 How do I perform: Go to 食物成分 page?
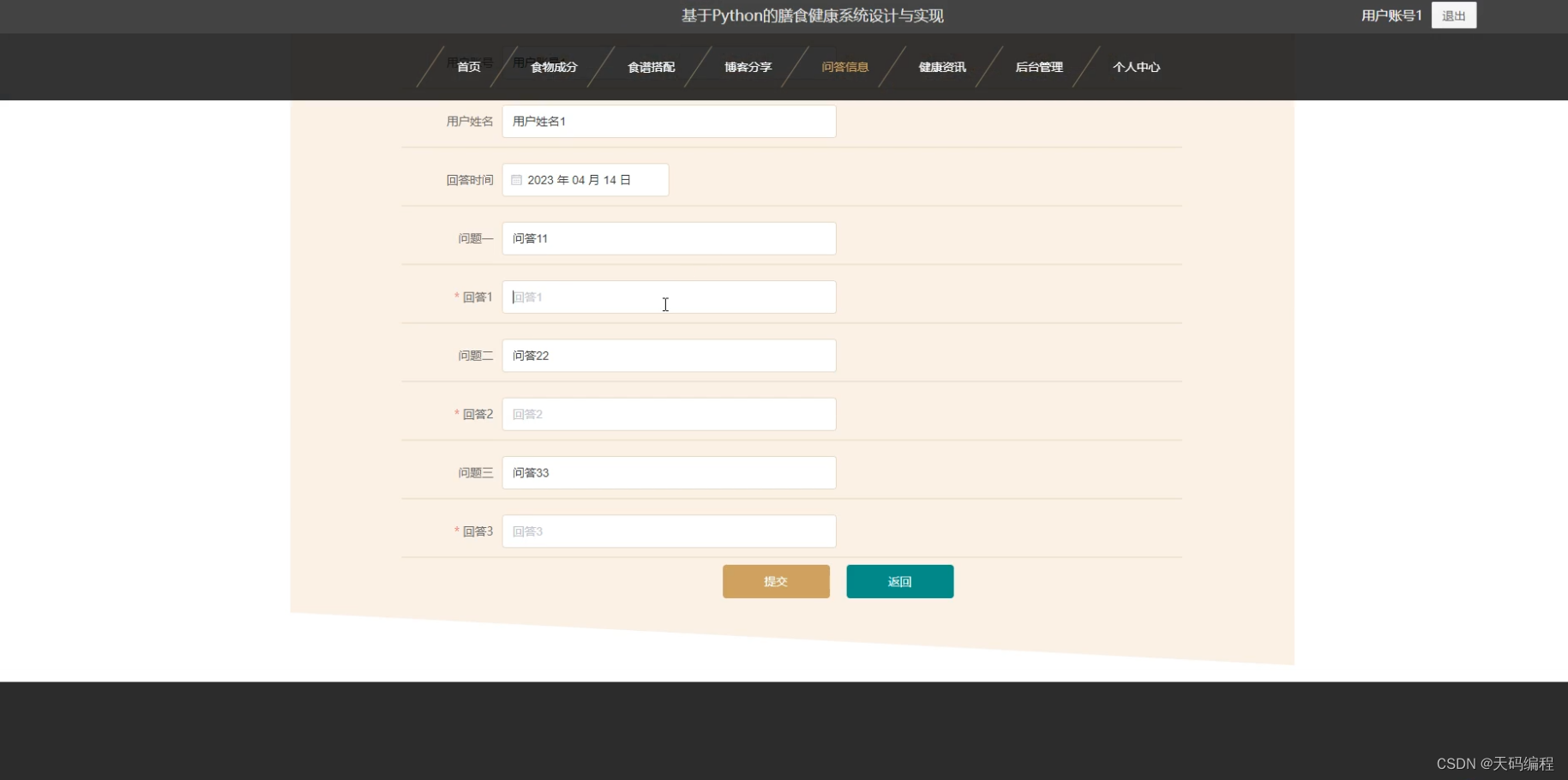554,67
